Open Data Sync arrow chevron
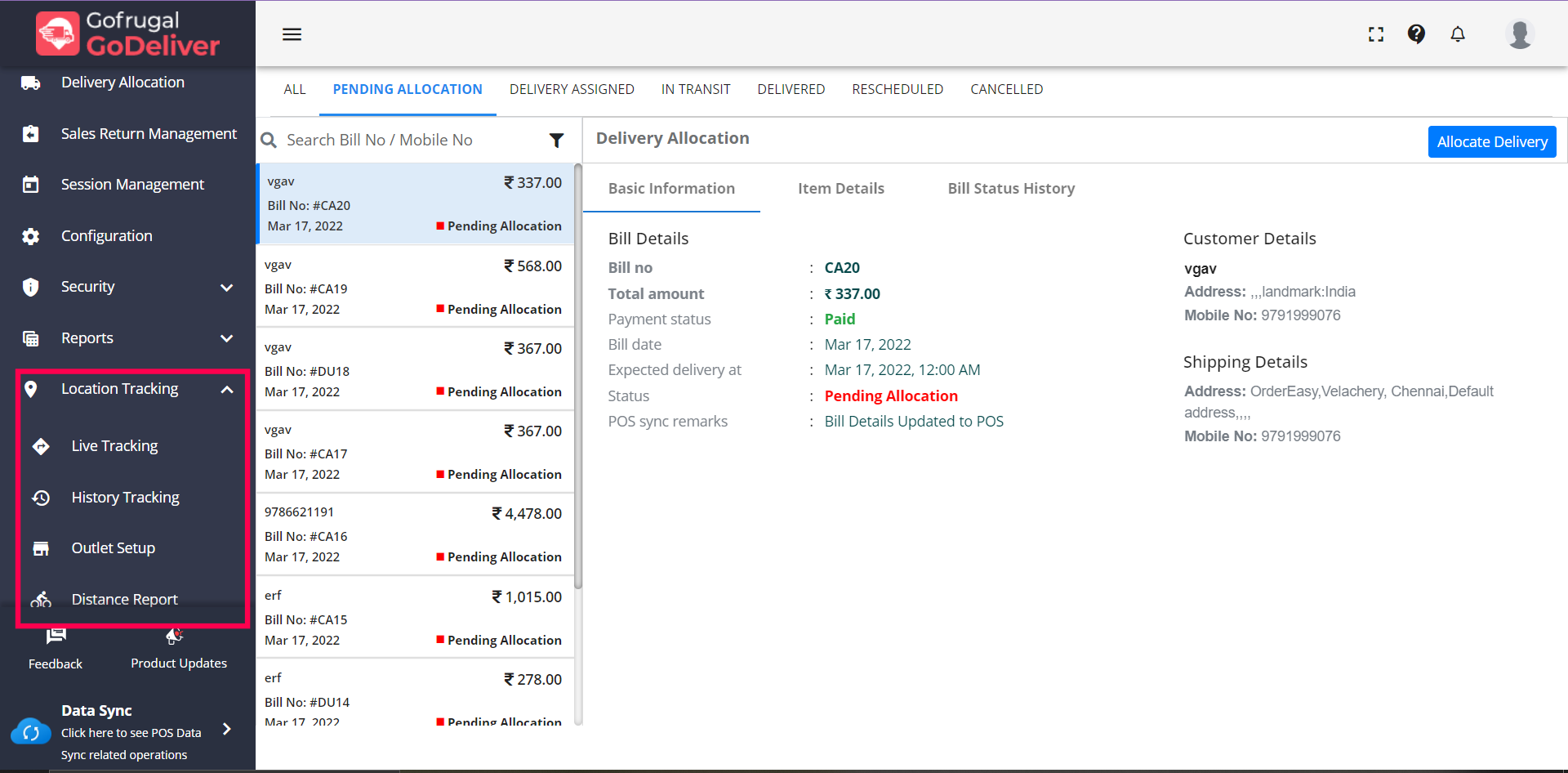 coord(227,729)
